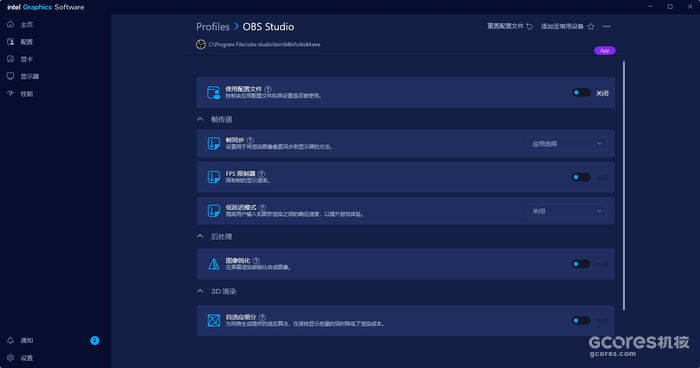700x368 pixels.
Task: Click the 低延迟模式 row icon
Action: tap(213, 210)
